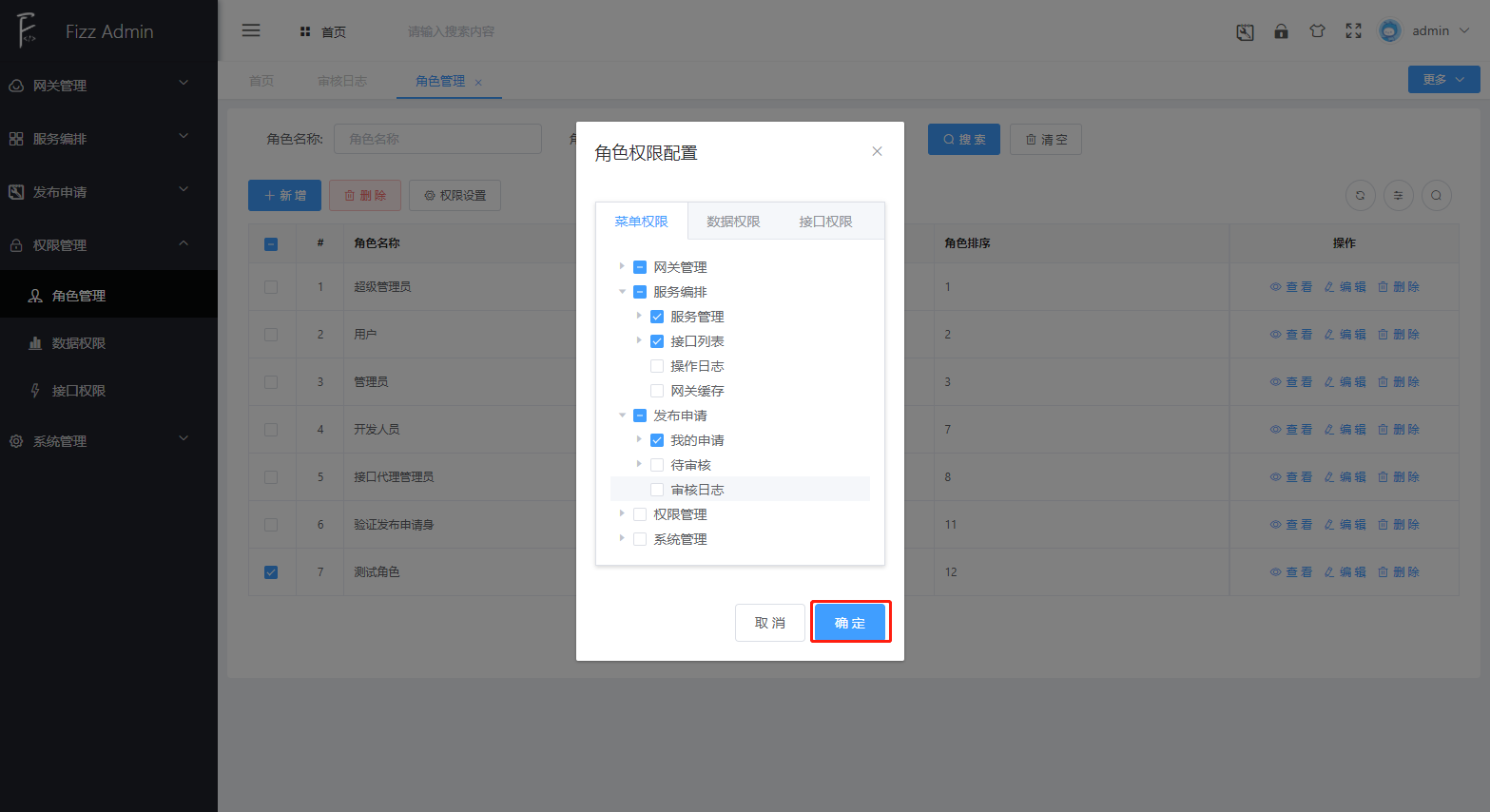
Task: Switch to the 接口权限 tab
Action: coord(825,222)
